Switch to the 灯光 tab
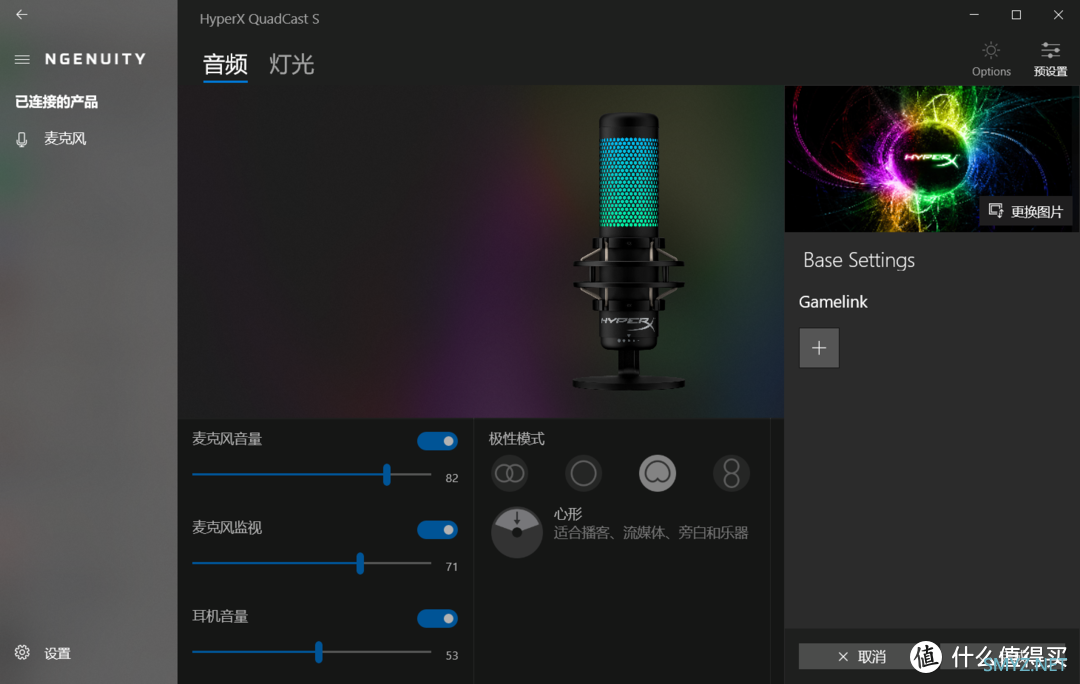The width and height of the screenshot is (1080, 684). pos(291,65)
